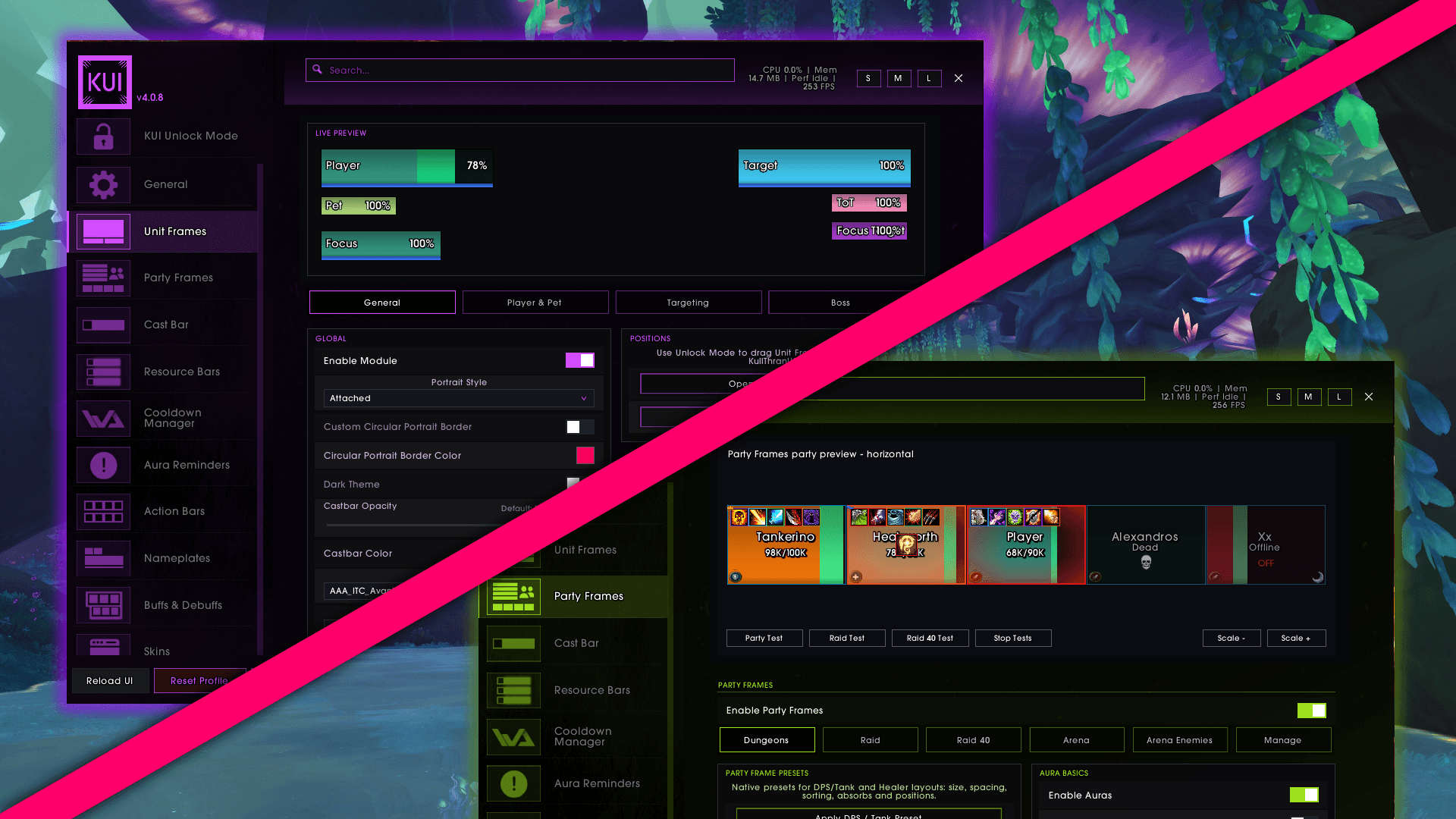Click the healer role icon on the second party frame
Screen dimensions: 1456x819
point(855,577)
